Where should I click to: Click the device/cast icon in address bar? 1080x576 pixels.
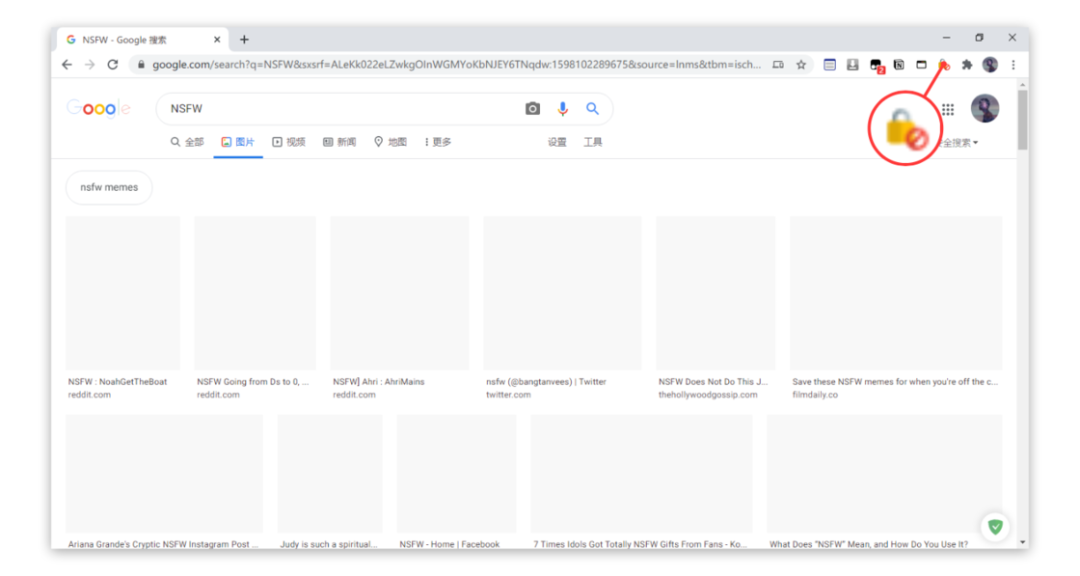click(x=778, y=65)
